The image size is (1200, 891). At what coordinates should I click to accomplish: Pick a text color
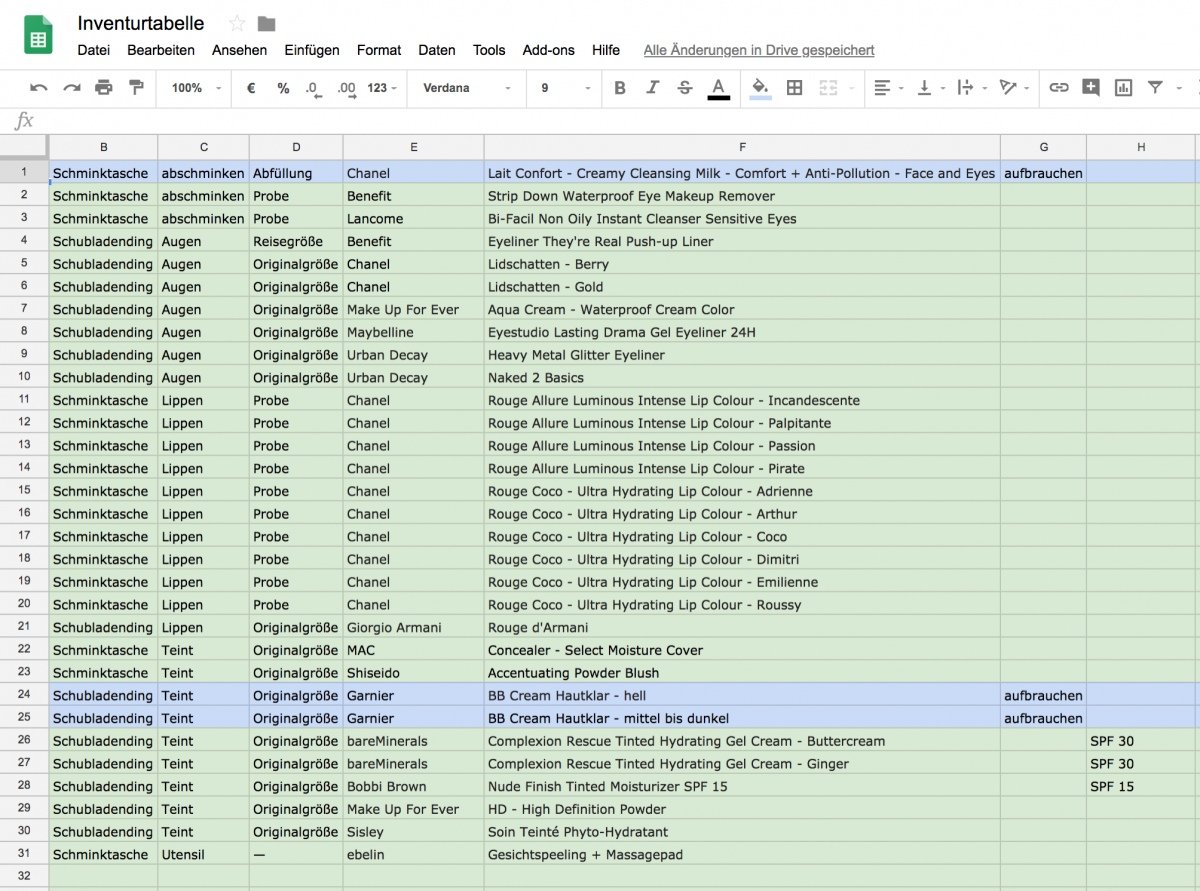[718, 88]
